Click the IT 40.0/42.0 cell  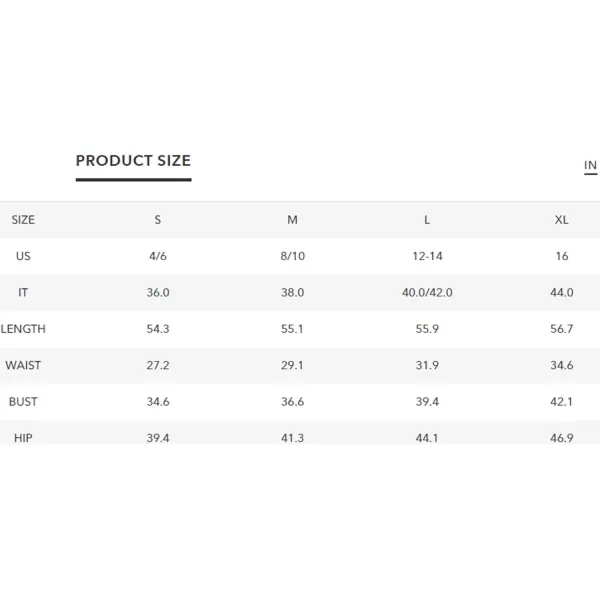click(427, 292)
